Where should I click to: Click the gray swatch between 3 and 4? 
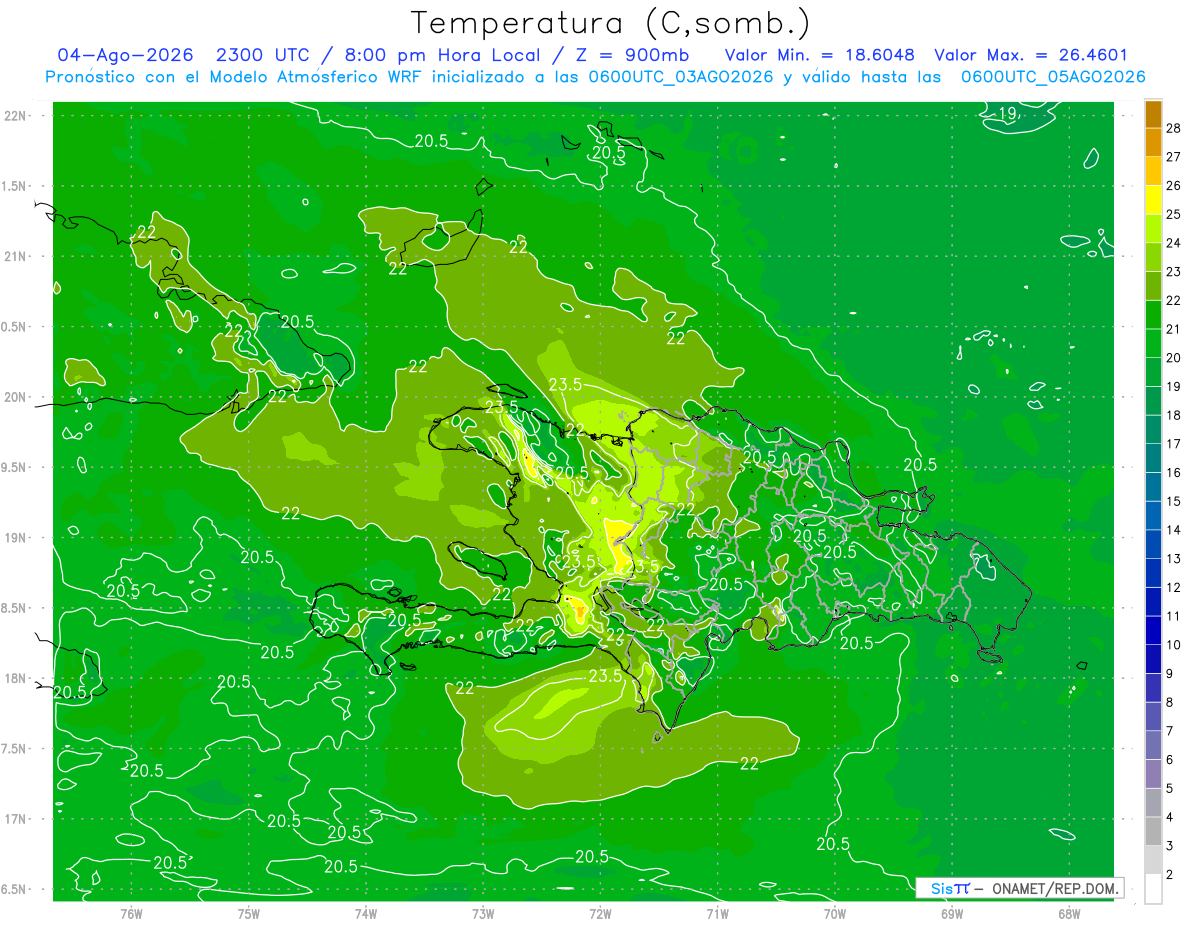tap(1153, 832)
